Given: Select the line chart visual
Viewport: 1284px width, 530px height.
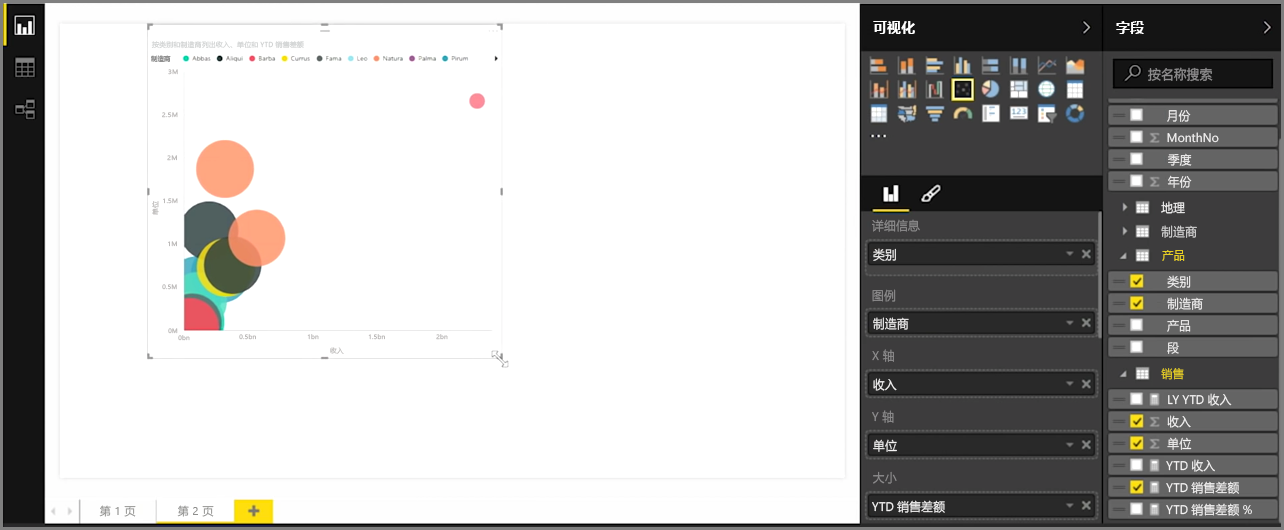Looking at the screenshot, I should coord(1047,67).
